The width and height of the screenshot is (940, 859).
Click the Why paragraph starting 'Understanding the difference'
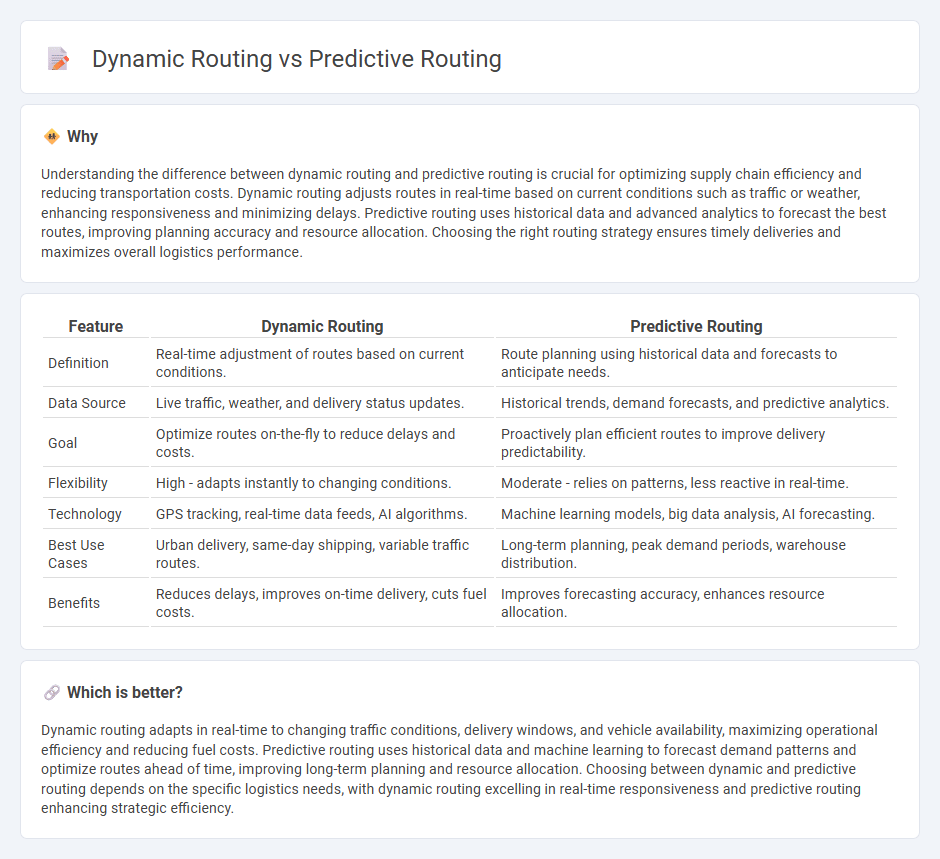(x=463, y=213)
